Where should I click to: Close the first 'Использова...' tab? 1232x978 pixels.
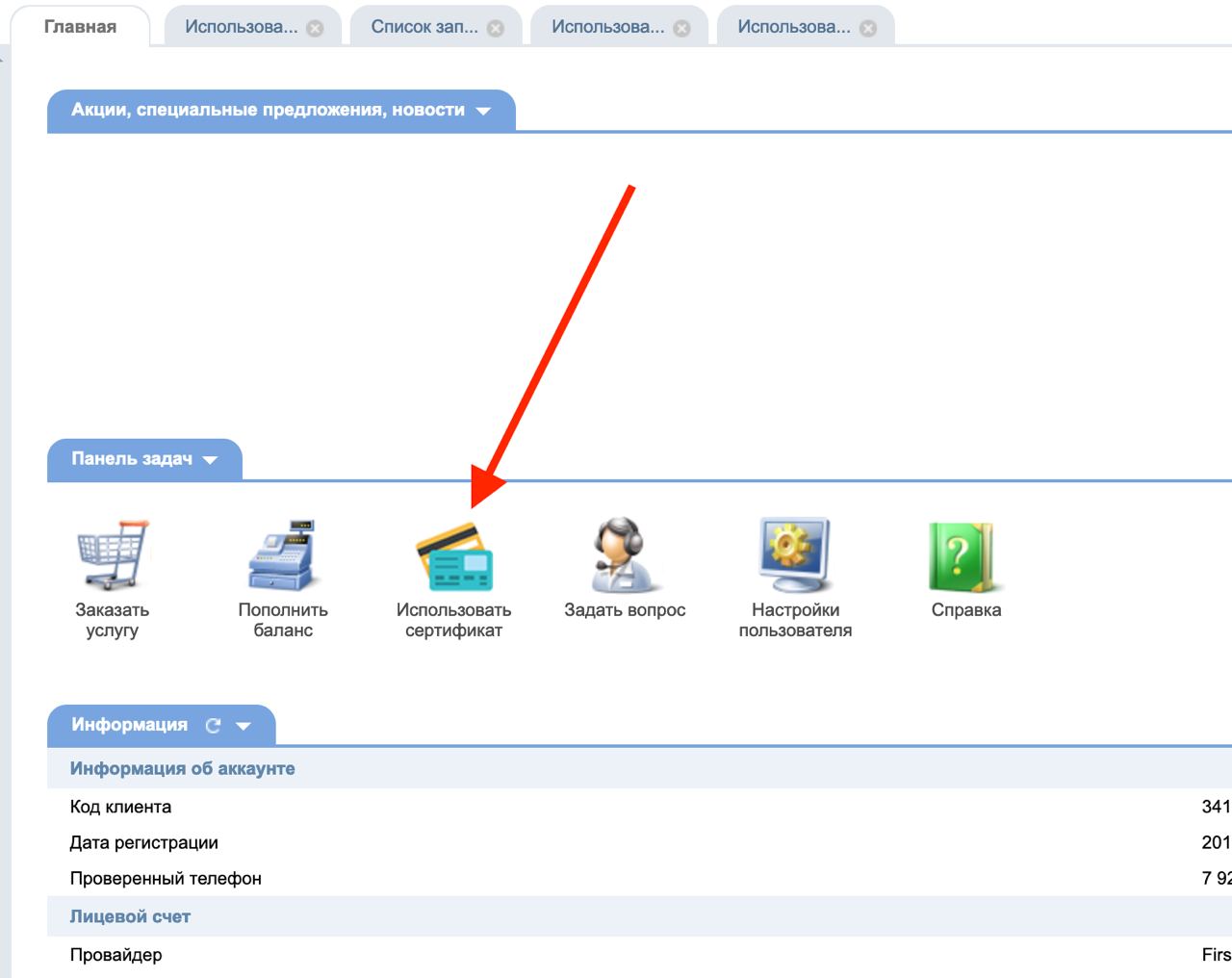pos(315,28)
